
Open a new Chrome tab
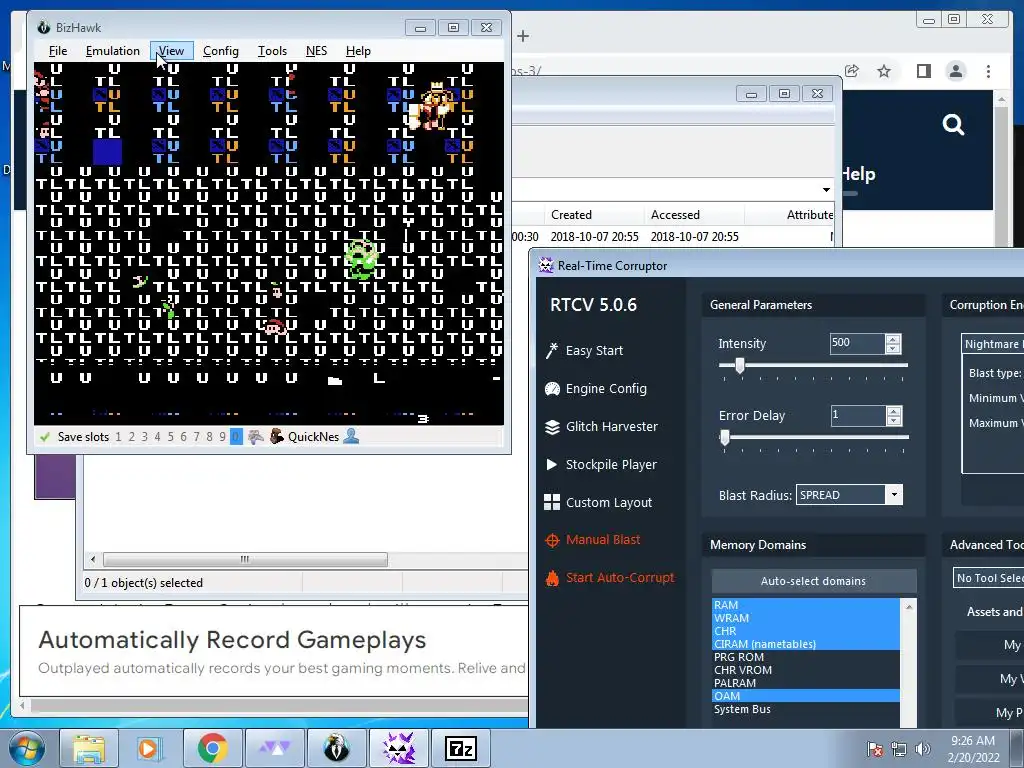coord(522,37)
